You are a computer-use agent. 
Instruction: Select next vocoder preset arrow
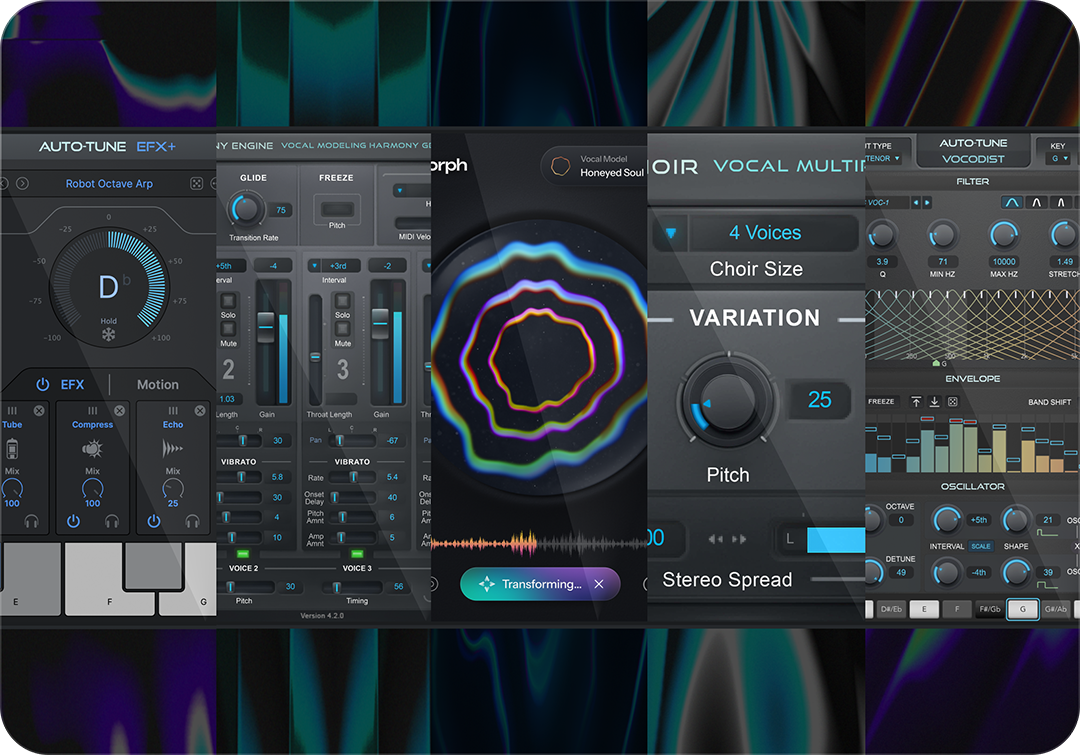927,203
